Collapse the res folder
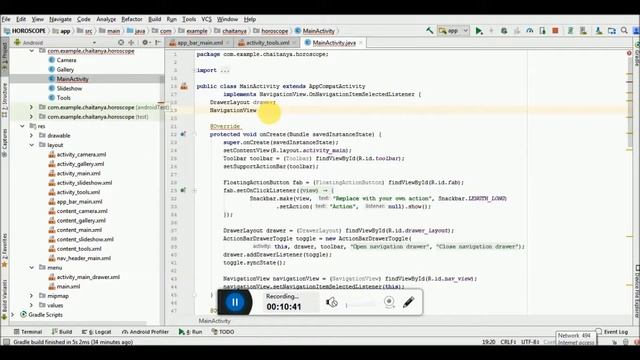This screenshot has width=640, height=360. 22,126
